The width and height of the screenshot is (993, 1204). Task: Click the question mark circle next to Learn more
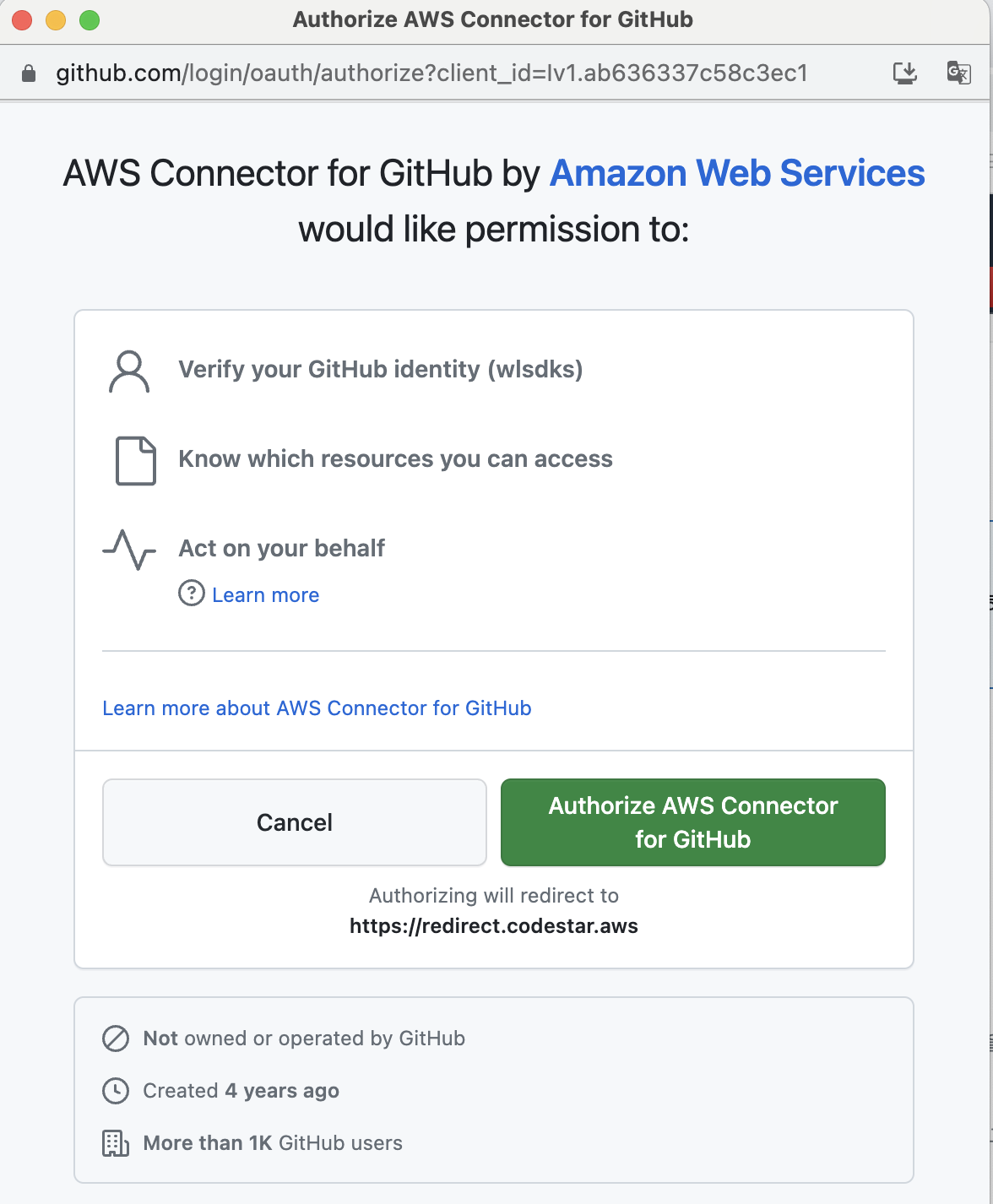click(191, 594)
